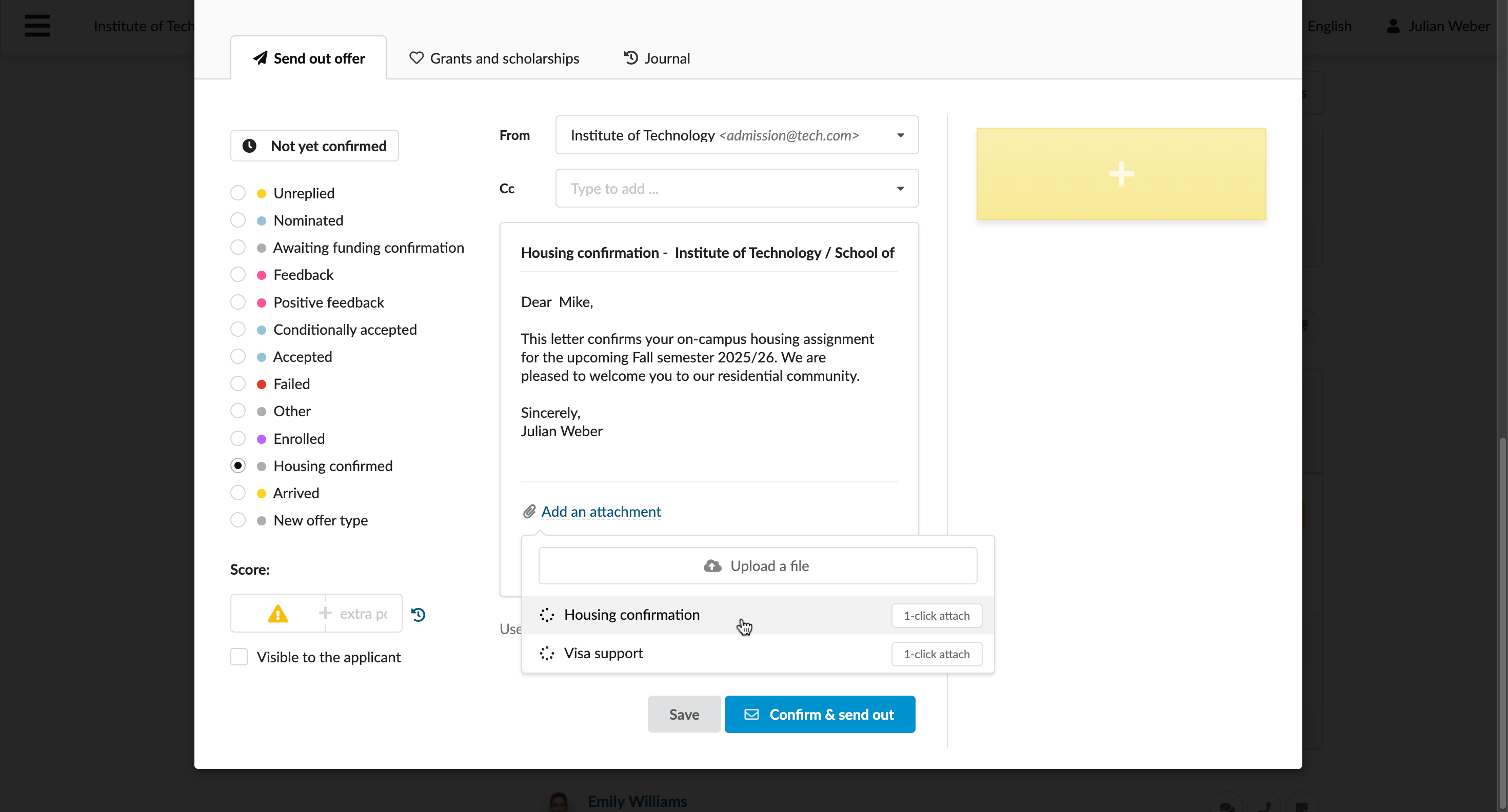
Task: Select the Failed status radio button
Action: click(237, 384)
